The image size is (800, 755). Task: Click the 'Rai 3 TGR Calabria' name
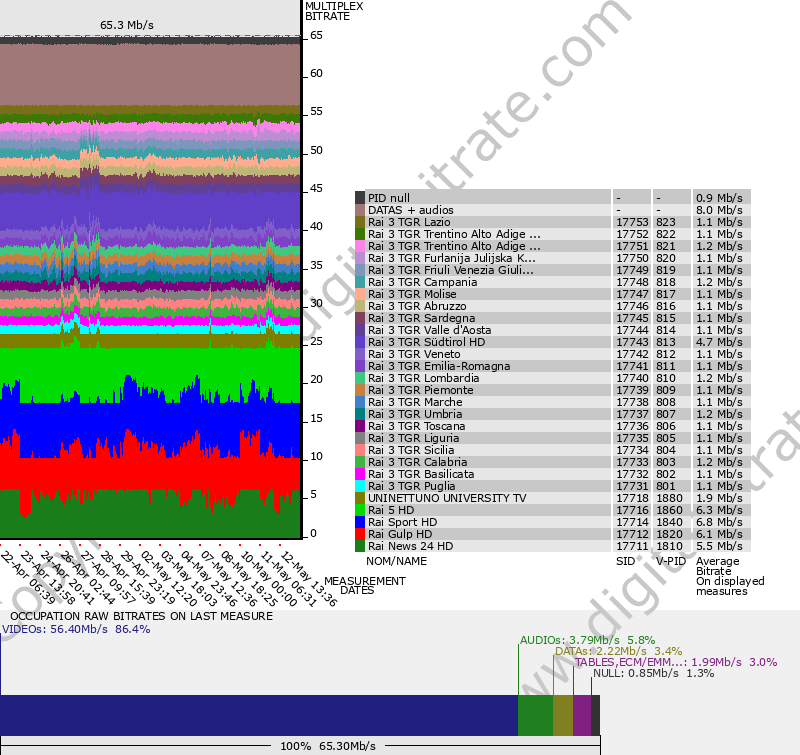tap(418, 462)
